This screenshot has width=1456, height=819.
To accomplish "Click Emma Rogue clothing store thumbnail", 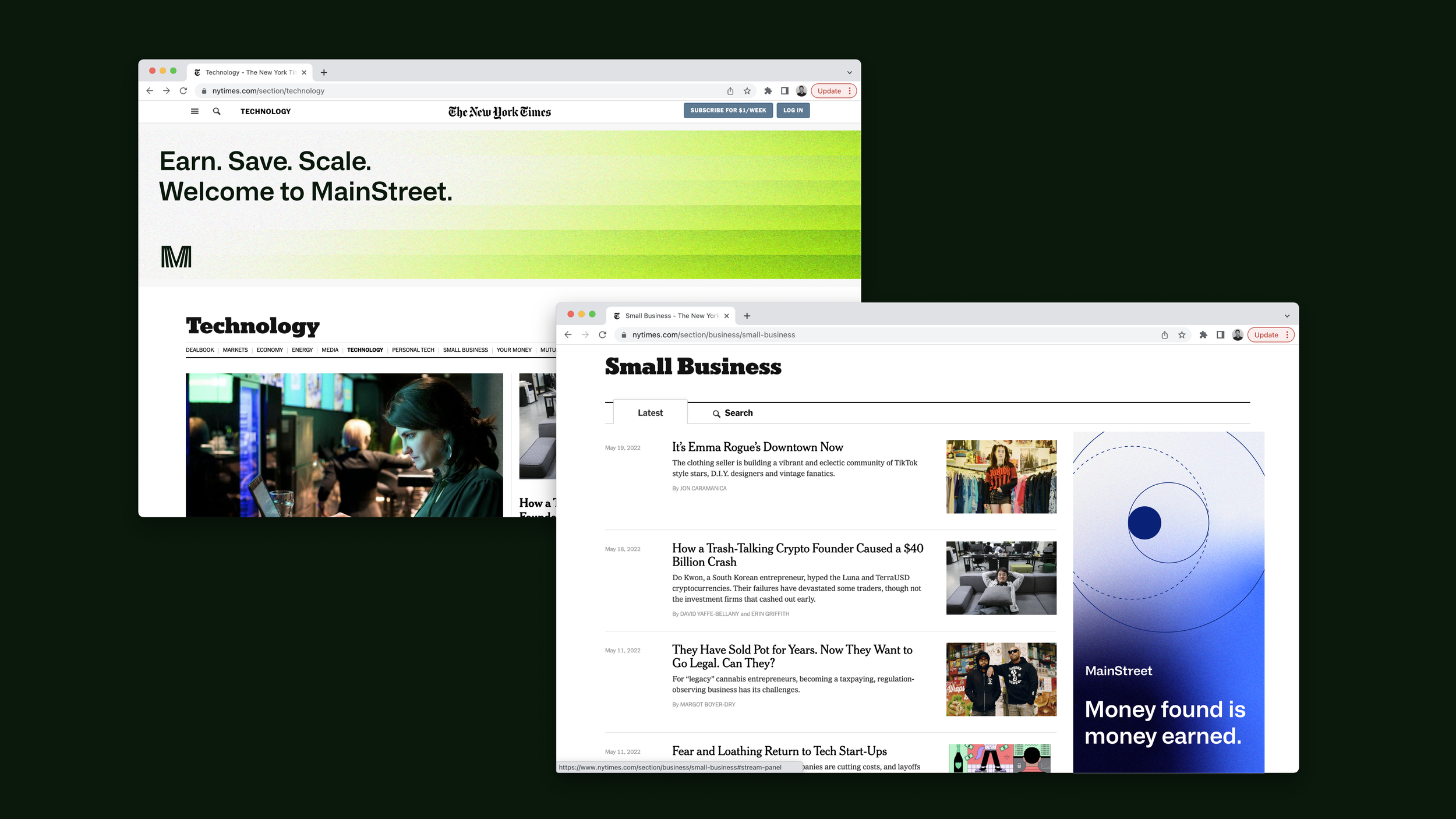I will coord(1001,476).
